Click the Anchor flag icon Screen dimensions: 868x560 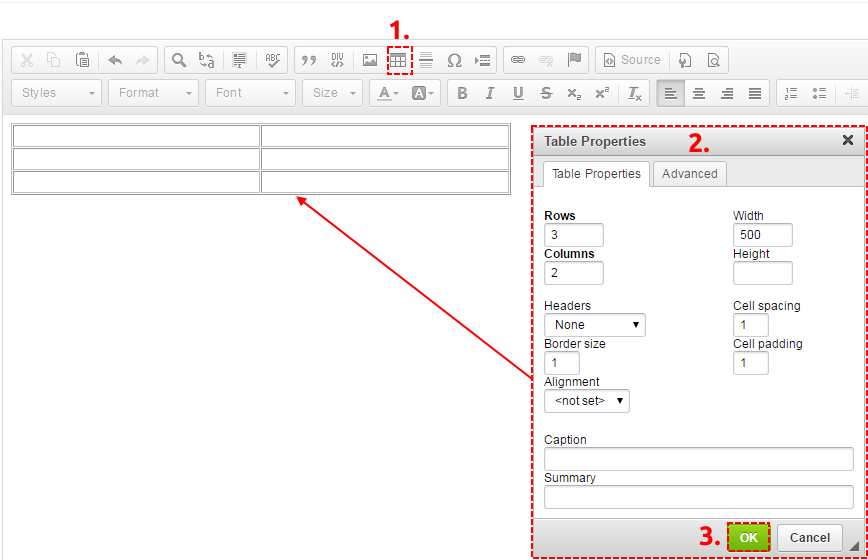(x=575, y=59)
